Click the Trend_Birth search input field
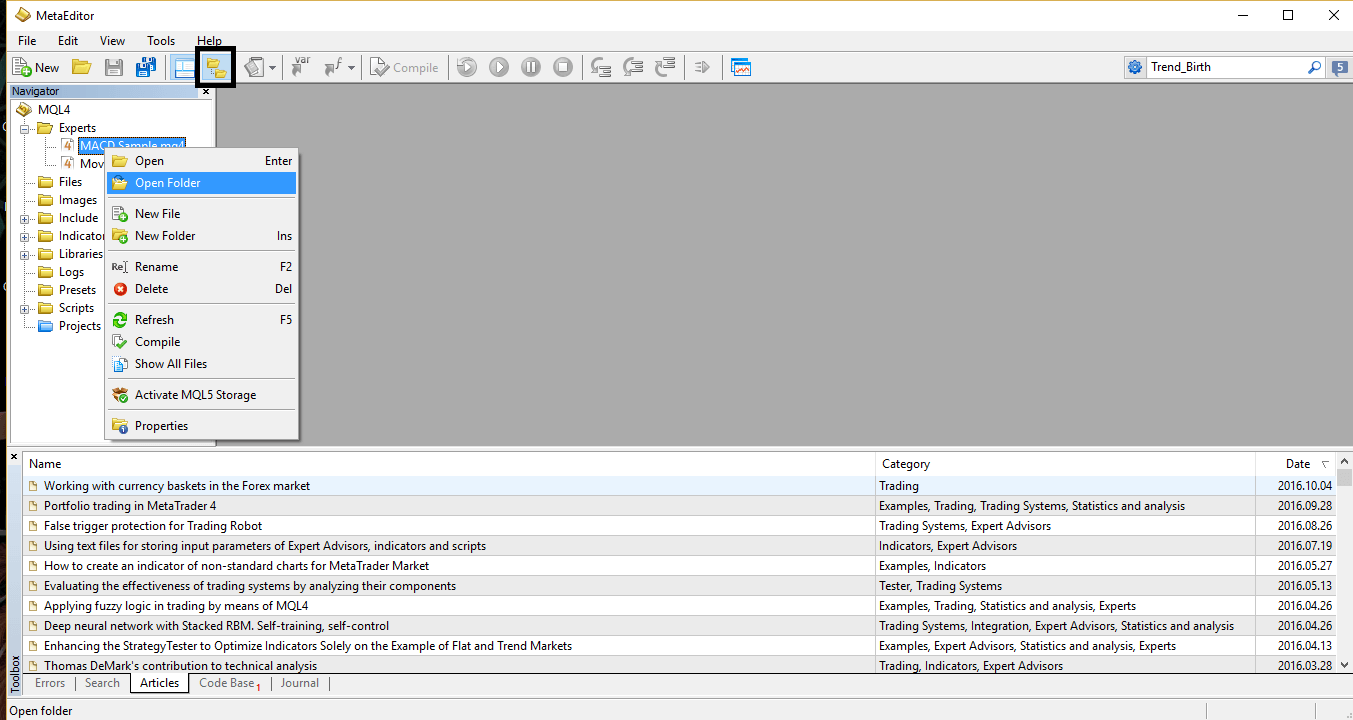Screen dimensions: 1353x720 (x=1226, y=67)
